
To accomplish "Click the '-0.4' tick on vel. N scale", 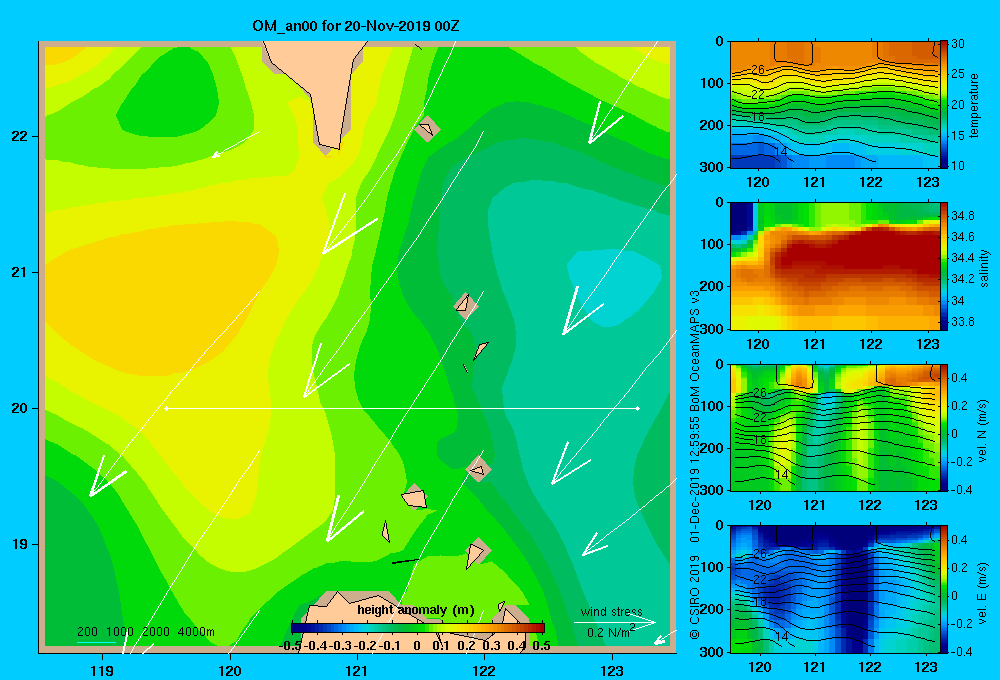I will coord(961,490).
